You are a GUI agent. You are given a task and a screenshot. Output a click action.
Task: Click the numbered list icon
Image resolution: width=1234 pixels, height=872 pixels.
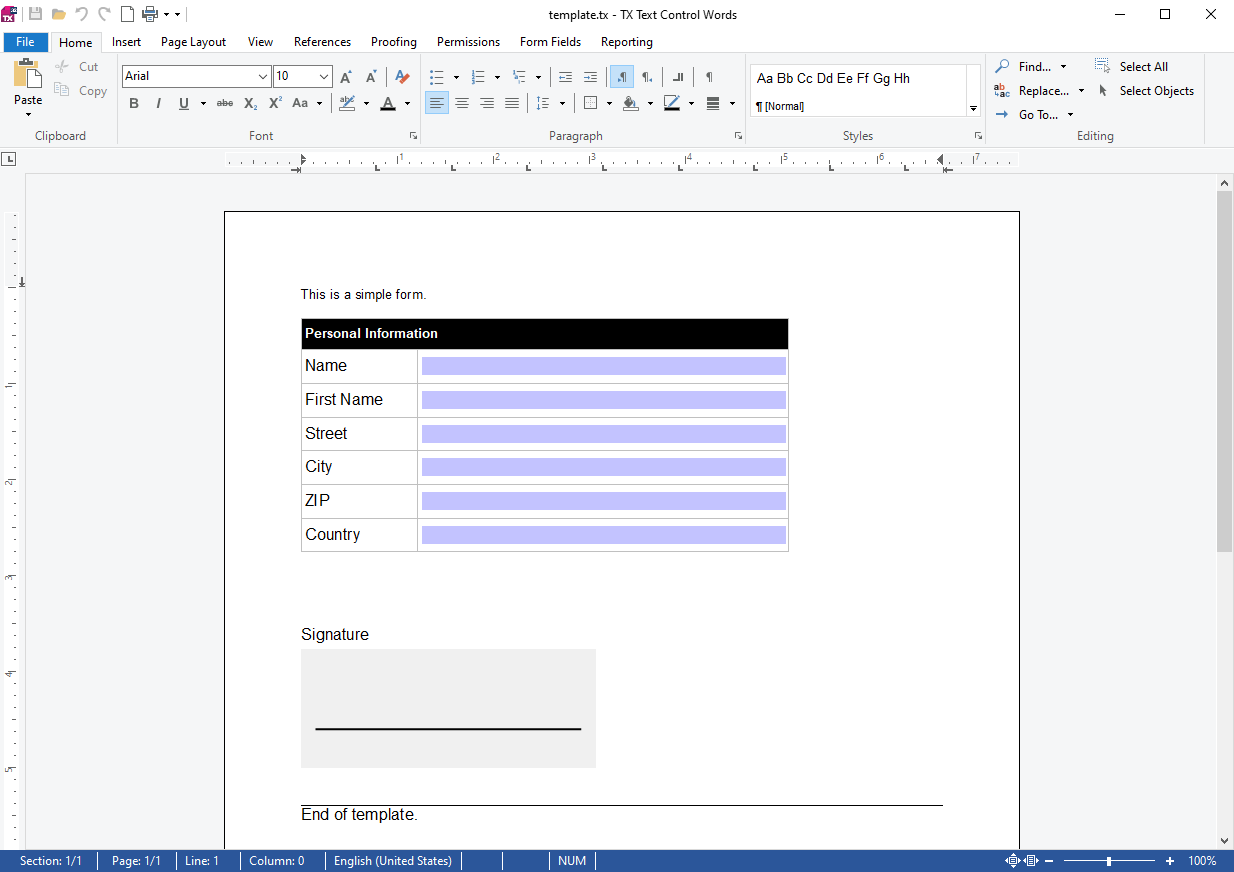point(478,77)
